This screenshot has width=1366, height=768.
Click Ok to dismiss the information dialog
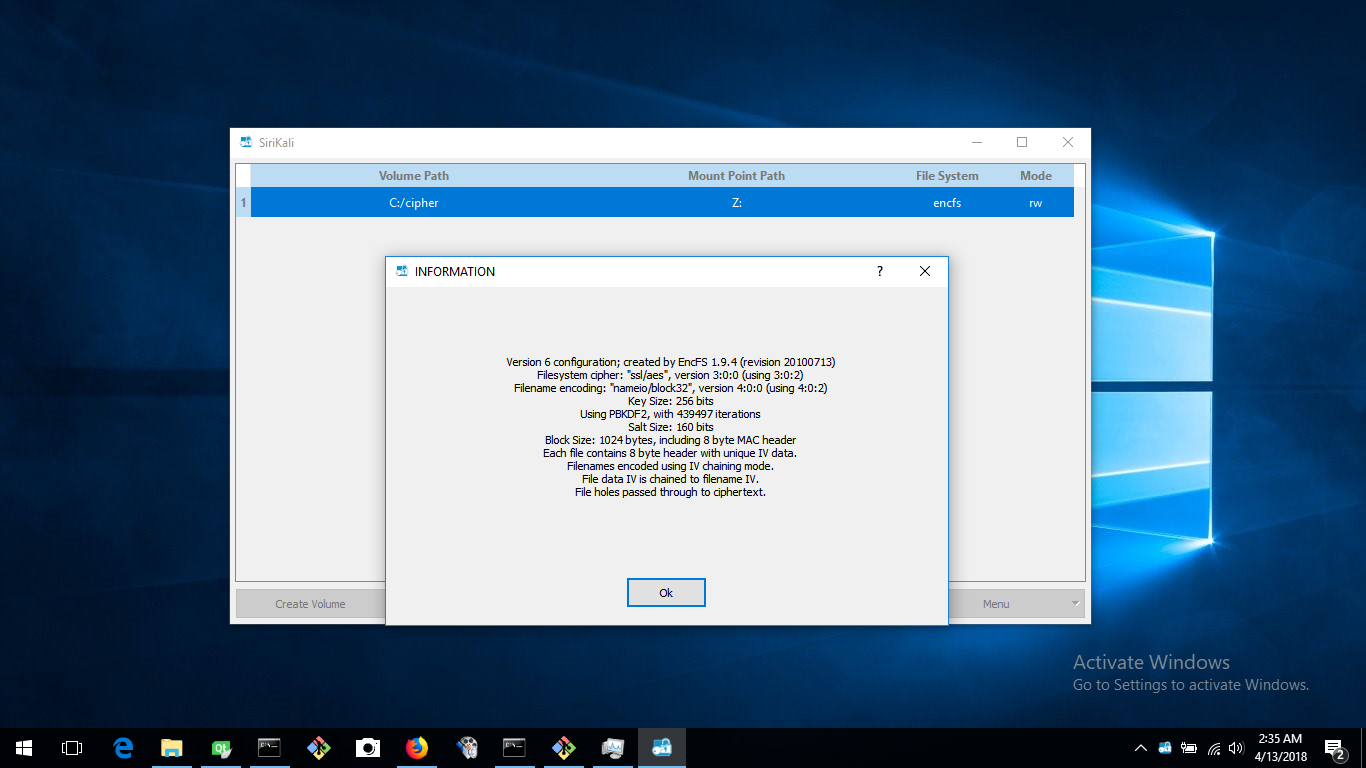click(x=666, y=592)
